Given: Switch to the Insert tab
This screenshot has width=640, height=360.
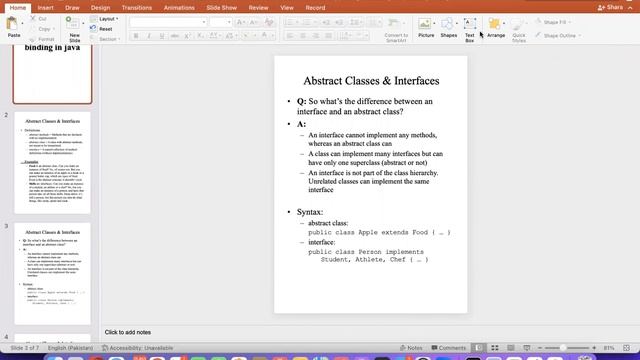Looking at the screenshot, I should pos(45,8).
